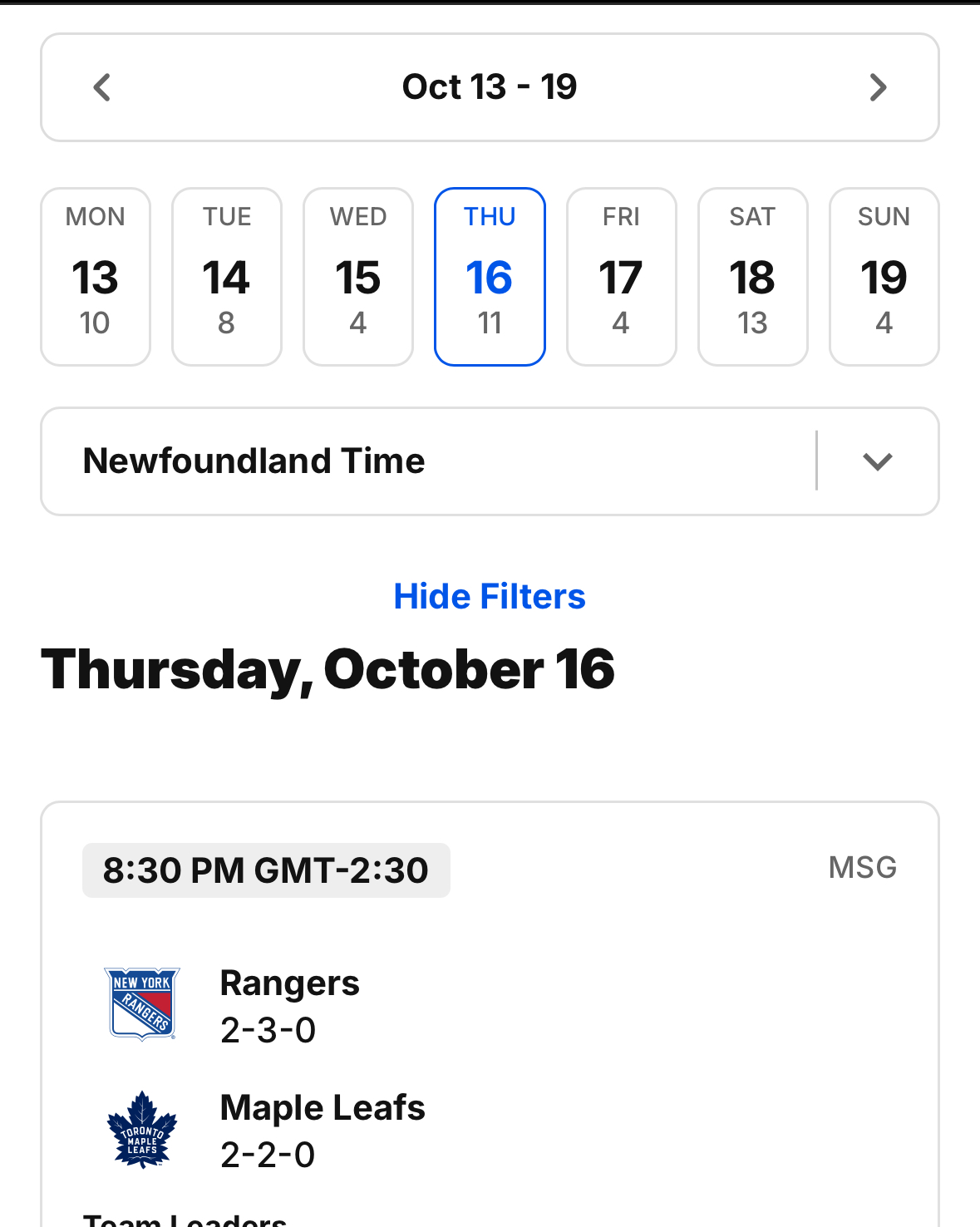
Task: View Sunday 19 games
Action: [x=884, y=277]
